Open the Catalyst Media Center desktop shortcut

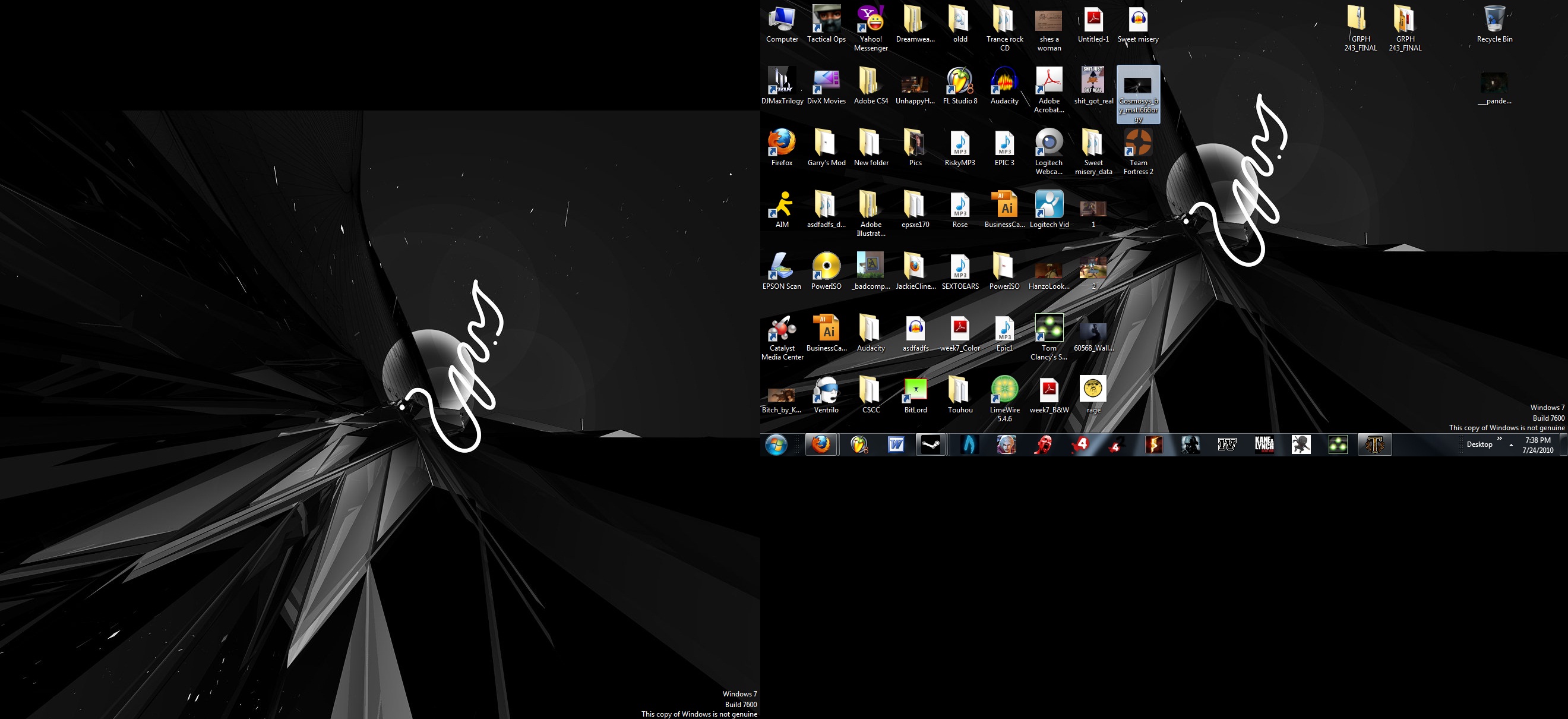tap(782, 329)
